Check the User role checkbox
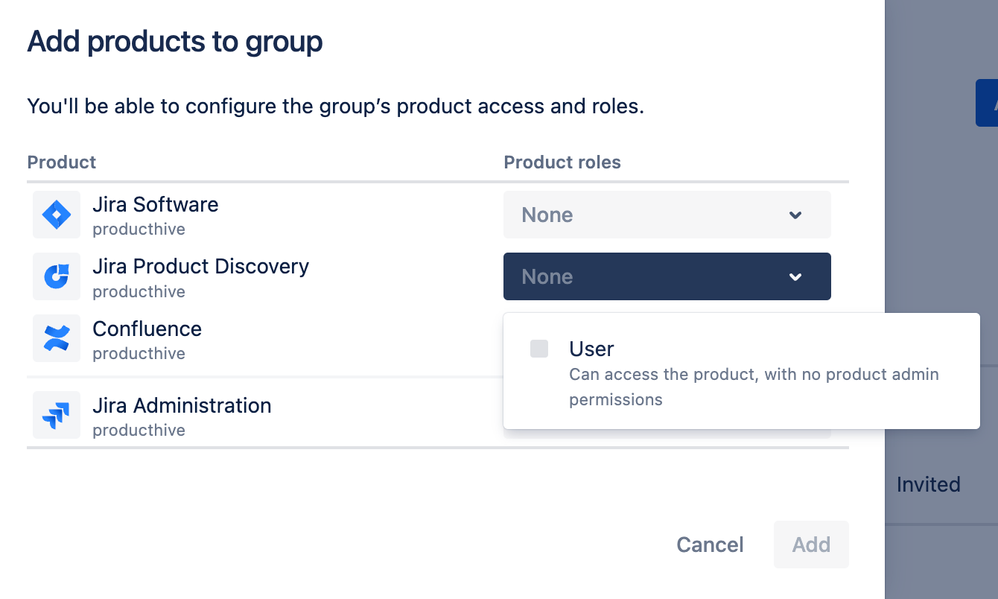Viewport: 998px width, 599px height. pos(539,348)
